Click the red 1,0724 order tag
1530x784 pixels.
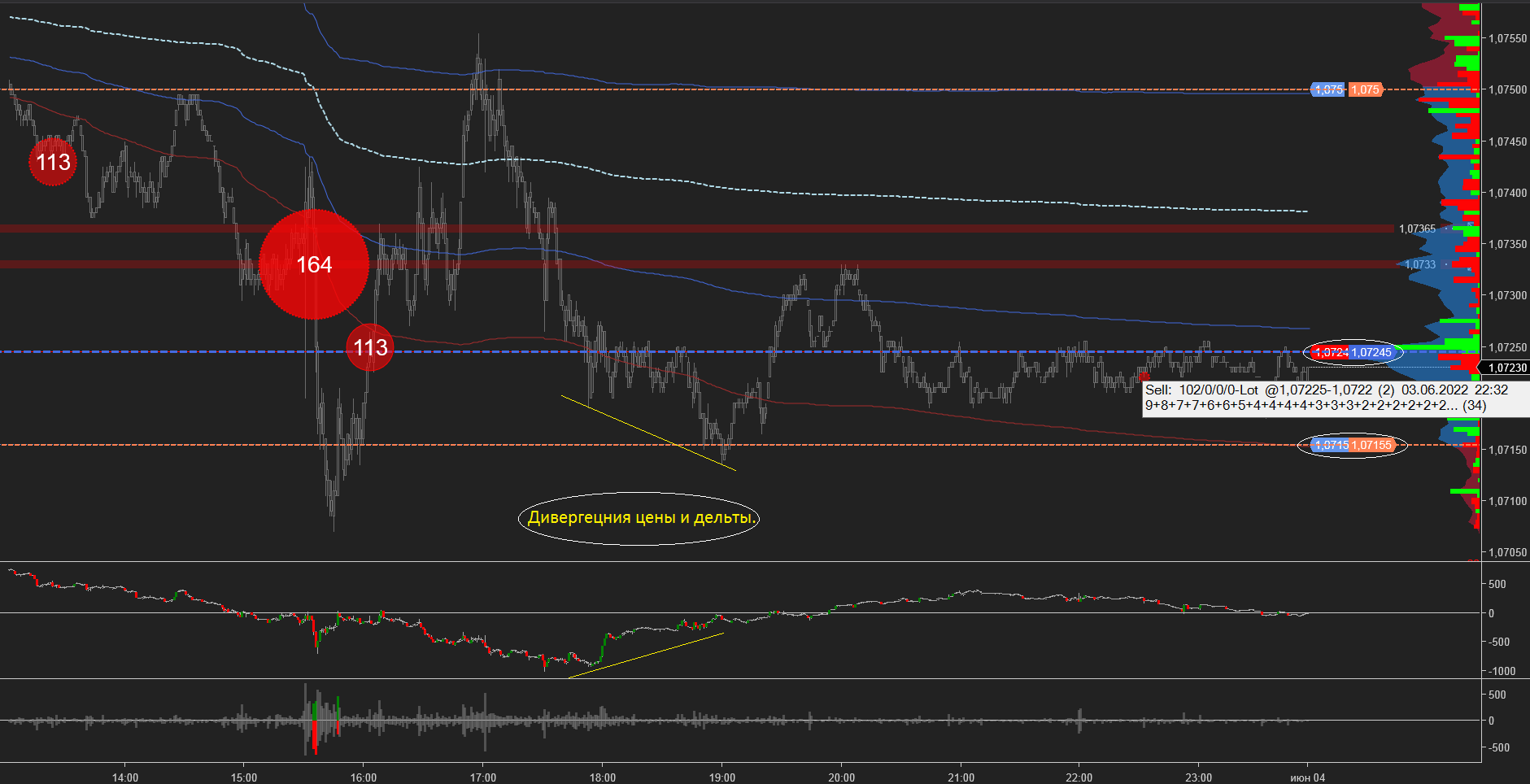1331,352
